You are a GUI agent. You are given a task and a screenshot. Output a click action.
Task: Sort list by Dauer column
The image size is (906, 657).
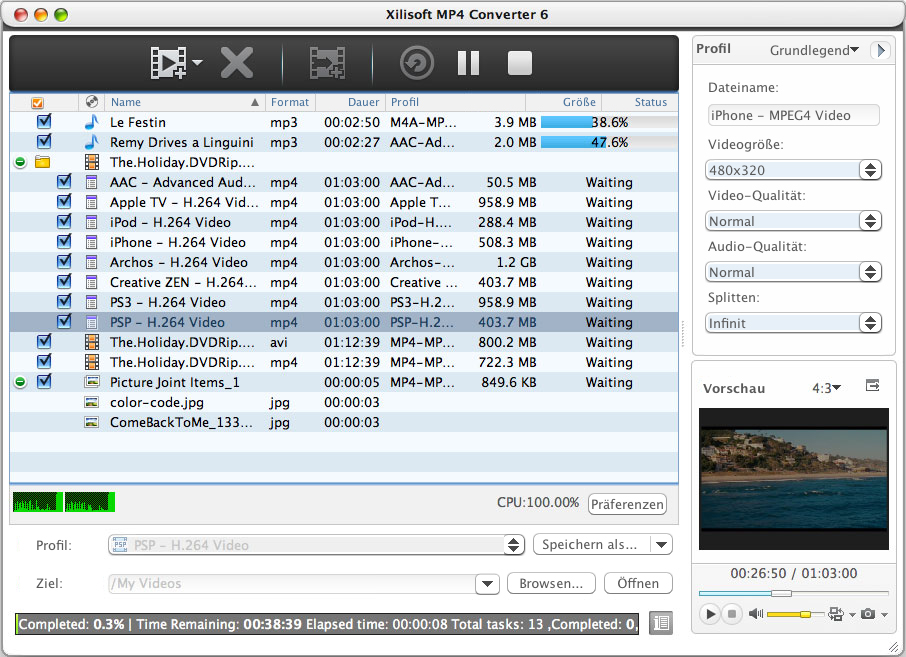pyautogui.click(x=351, y=102)
